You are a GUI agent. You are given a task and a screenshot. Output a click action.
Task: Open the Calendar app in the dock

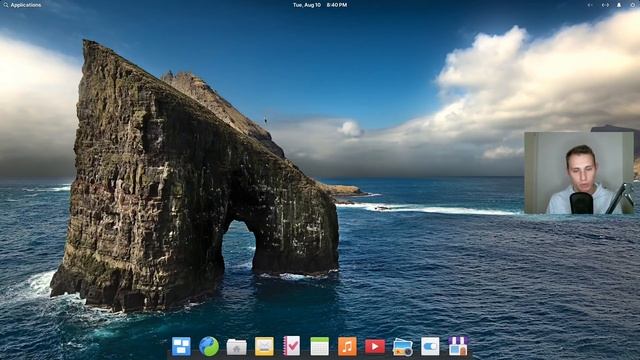click(320, 347)
